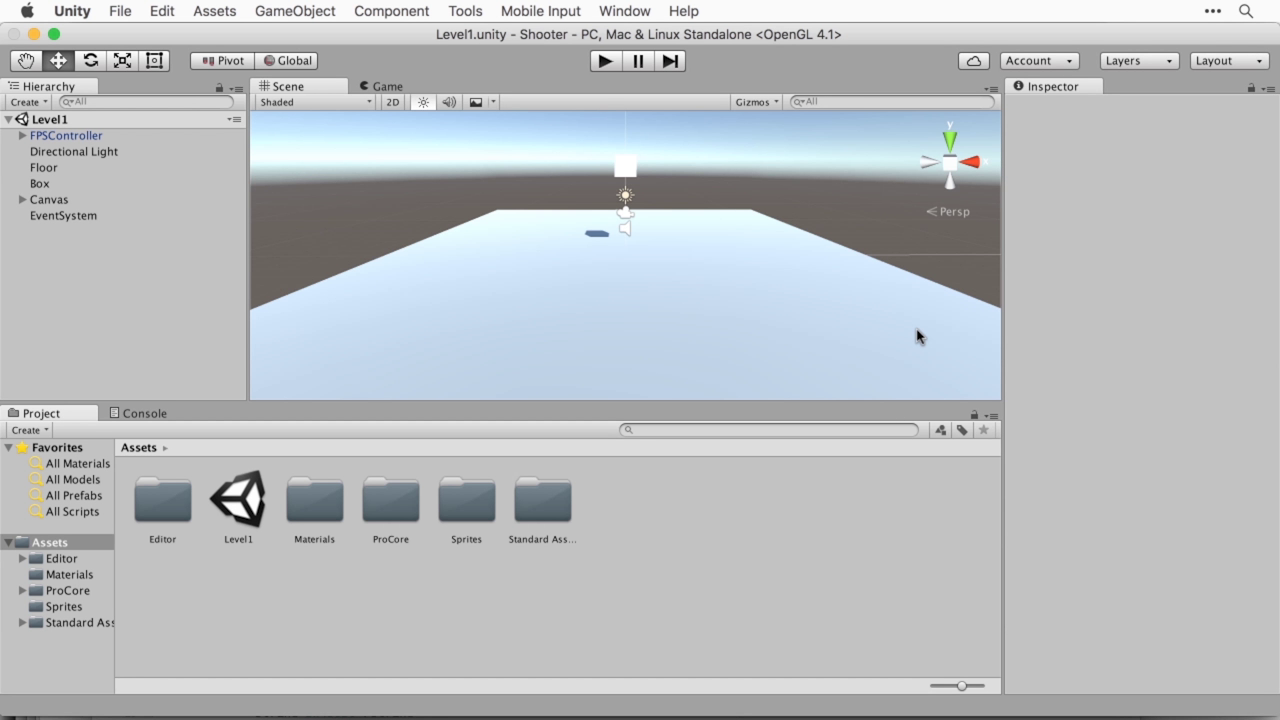The width and height of the screenshot is (1280, 720).
Task: Select the Move tool in the toolbar
Action: click(58, 61)
